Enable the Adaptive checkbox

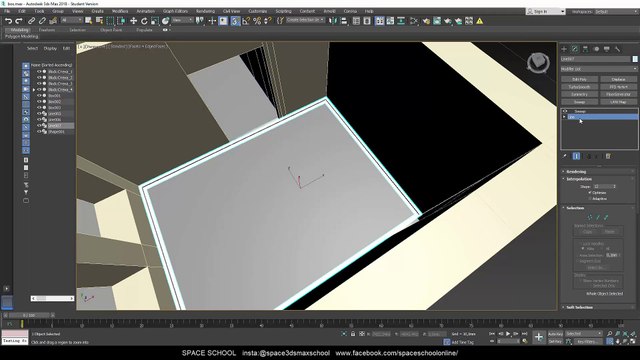coord(590,198)
